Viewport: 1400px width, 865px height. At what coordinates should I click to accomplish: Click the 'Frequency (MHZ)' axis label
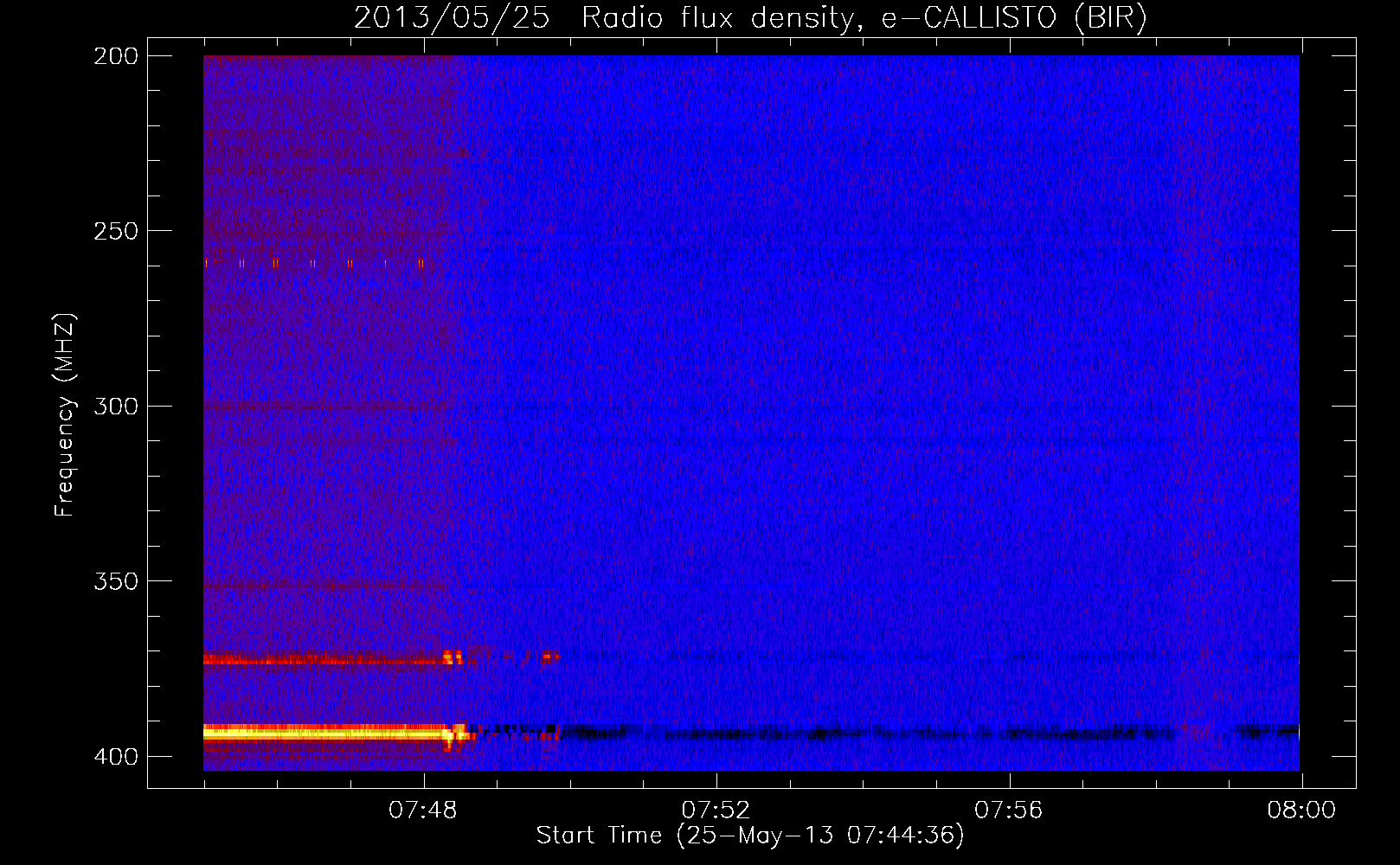[65, 414]
